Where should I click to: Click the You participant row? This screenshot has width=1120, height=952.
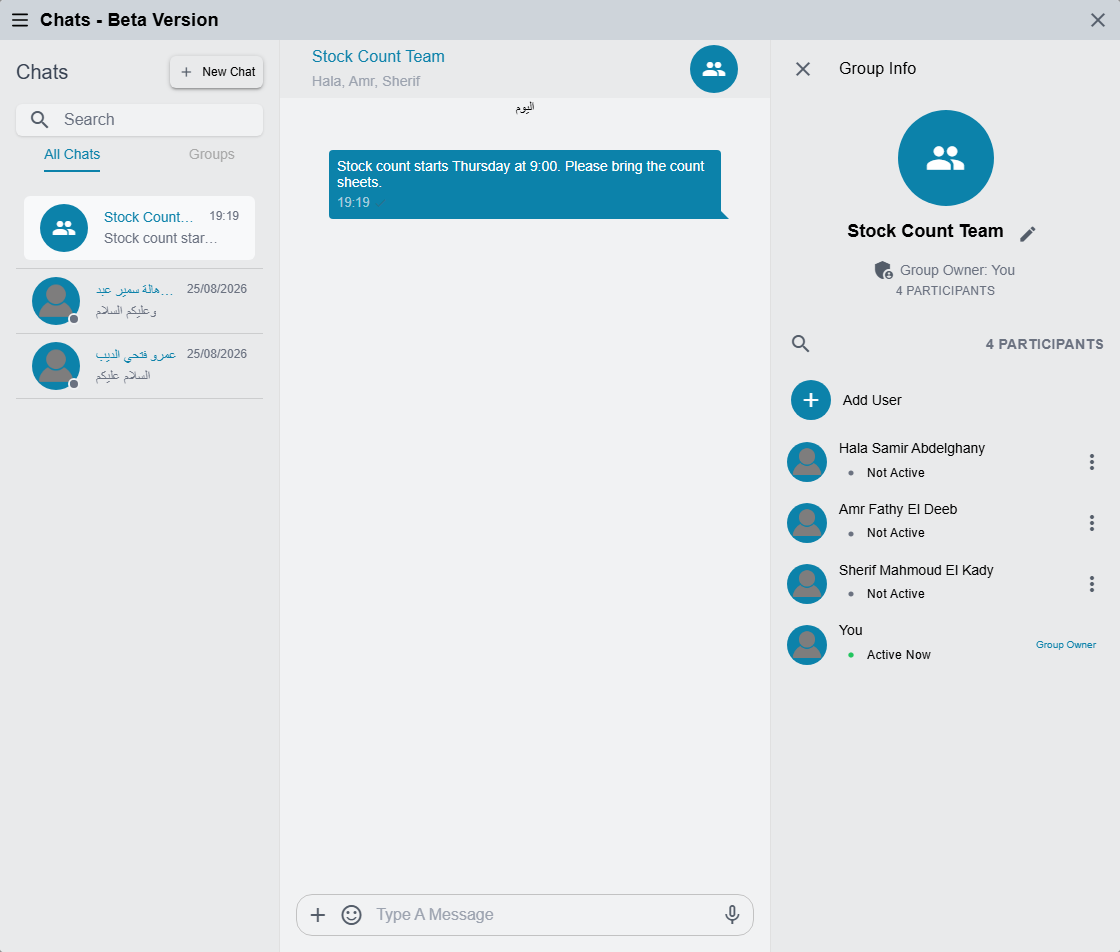pos(945,645)
